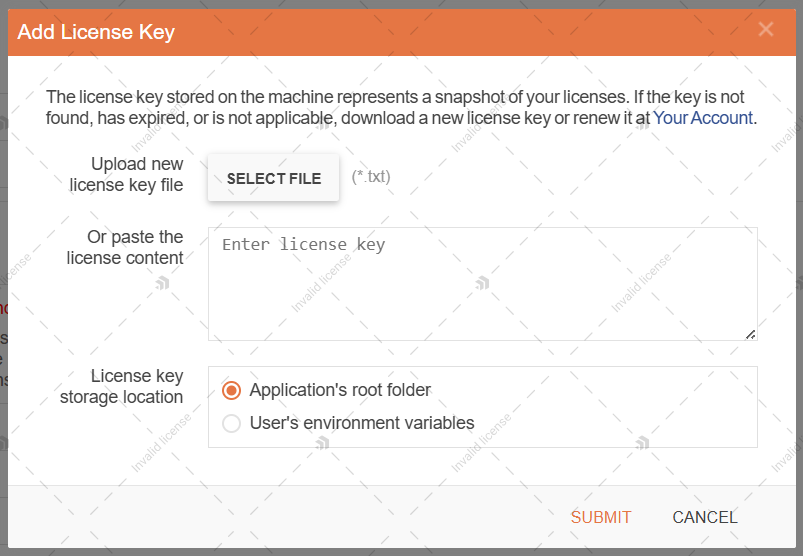Viewport: 803px width, 556px height.
Task: Click the "Add License Key" dialog title
Action: click(x=96, y=32)
